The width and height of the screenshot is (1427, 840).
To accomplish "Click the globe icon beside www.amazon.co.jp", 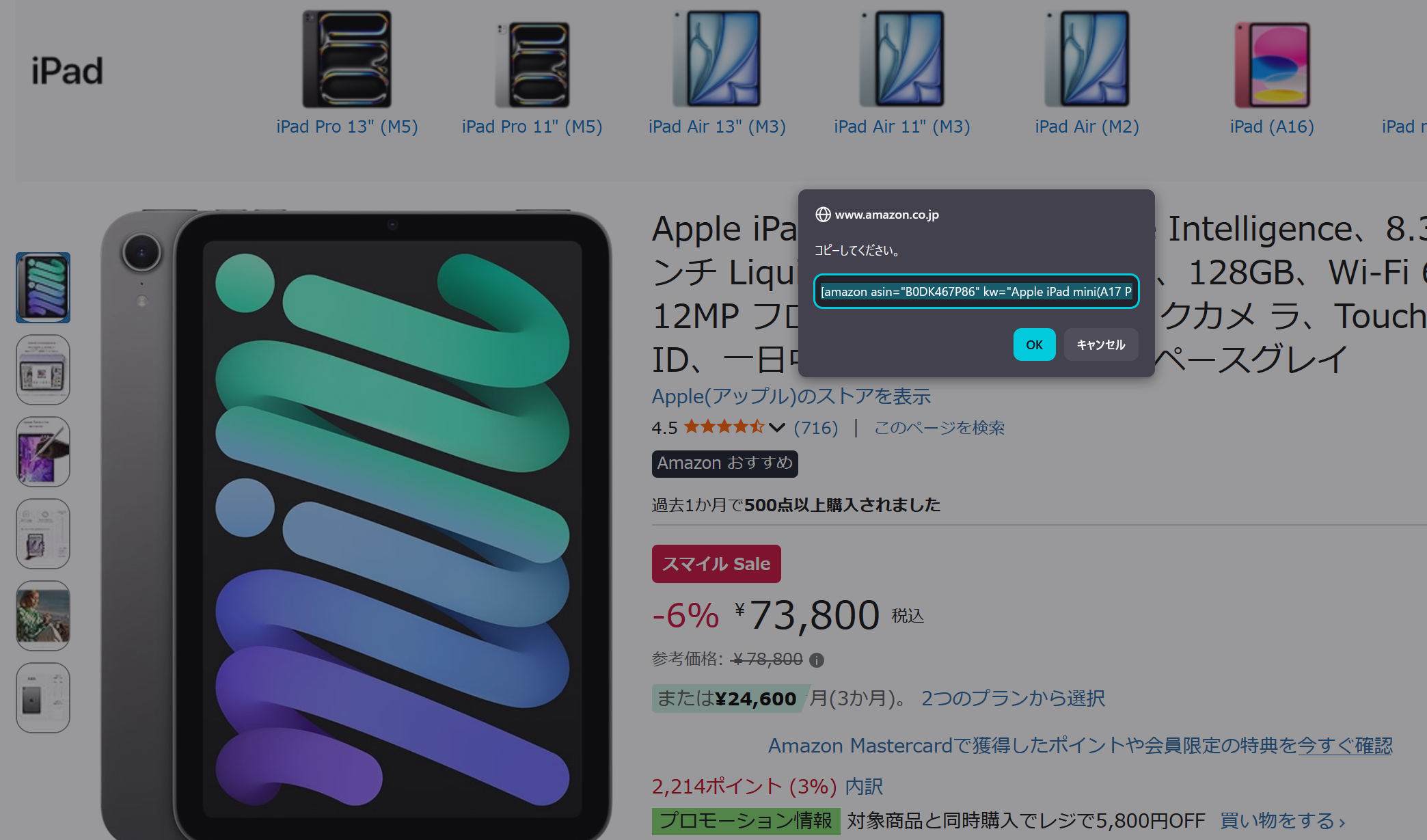I will point(823,215).
